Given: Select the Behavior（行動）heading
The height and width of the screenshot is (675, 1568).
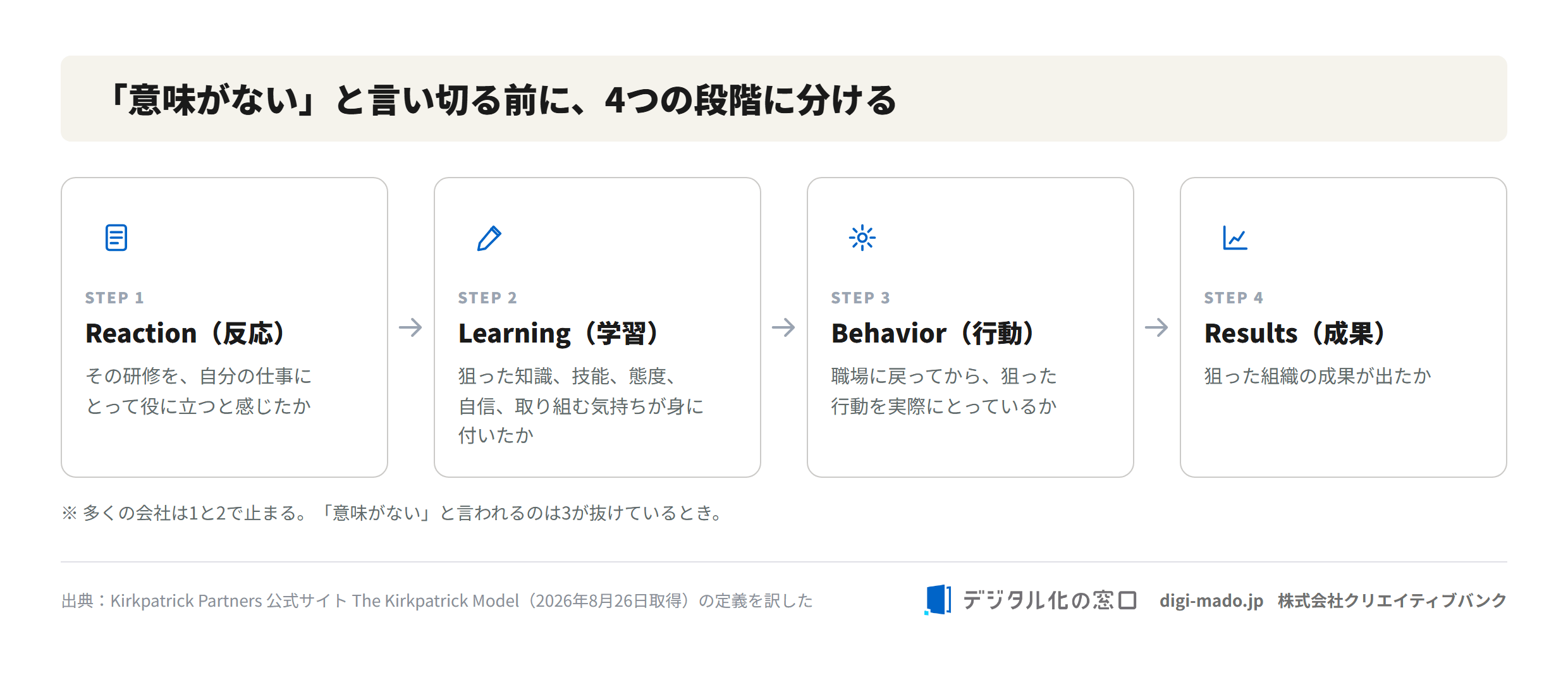Looking at the screenshot, I should coord(933,333).
